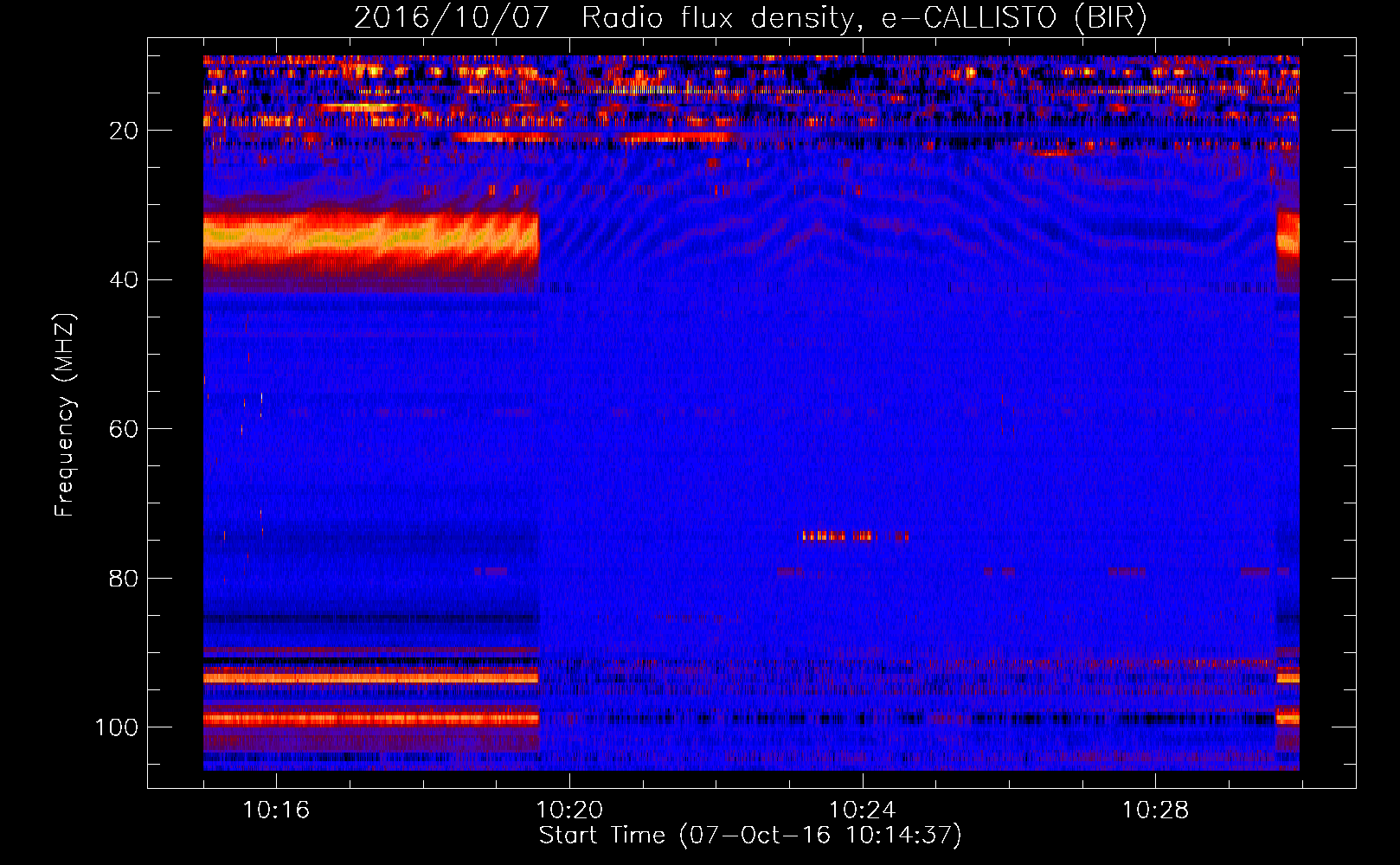Click the 'Frequency (MHZ)' axis label

(65, 414)
